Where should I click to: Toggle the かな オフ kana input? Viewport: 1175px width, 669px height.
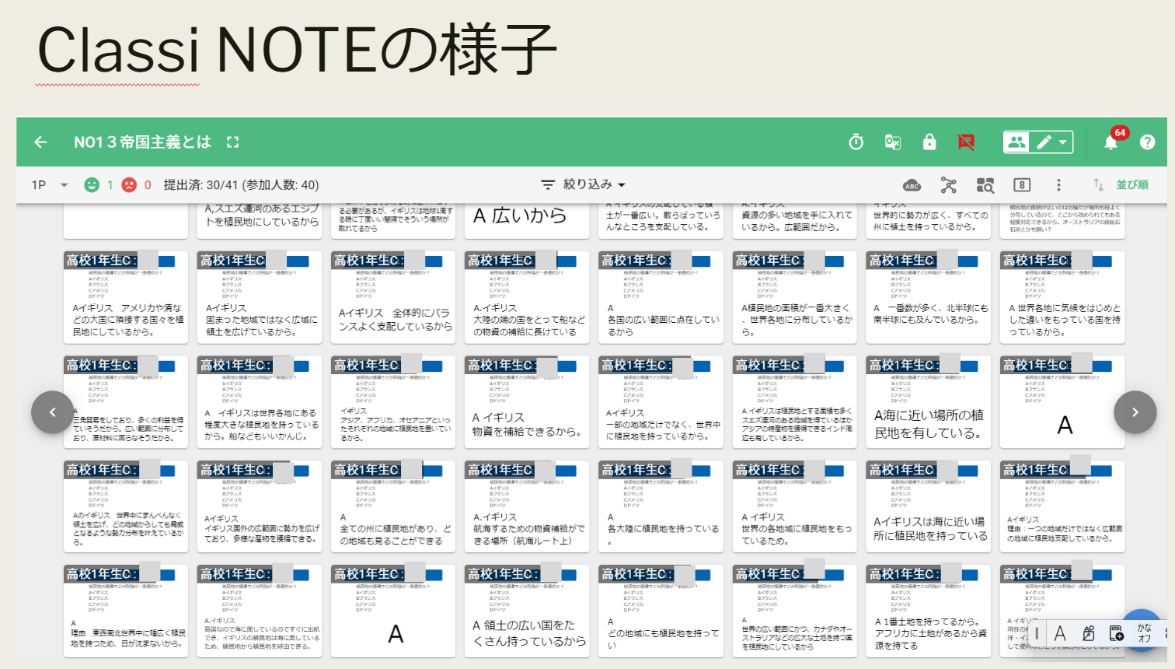1144,633
